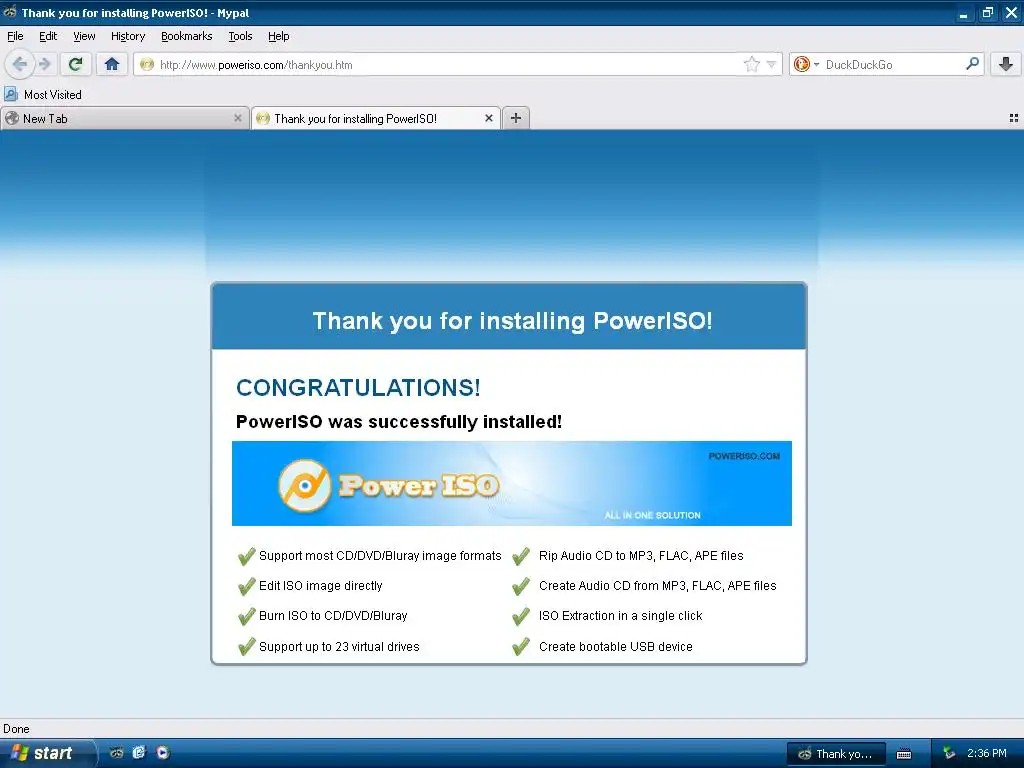Open the Downloads arrow button
This screenshot has width=1024, height=768.
[1006, 64]
